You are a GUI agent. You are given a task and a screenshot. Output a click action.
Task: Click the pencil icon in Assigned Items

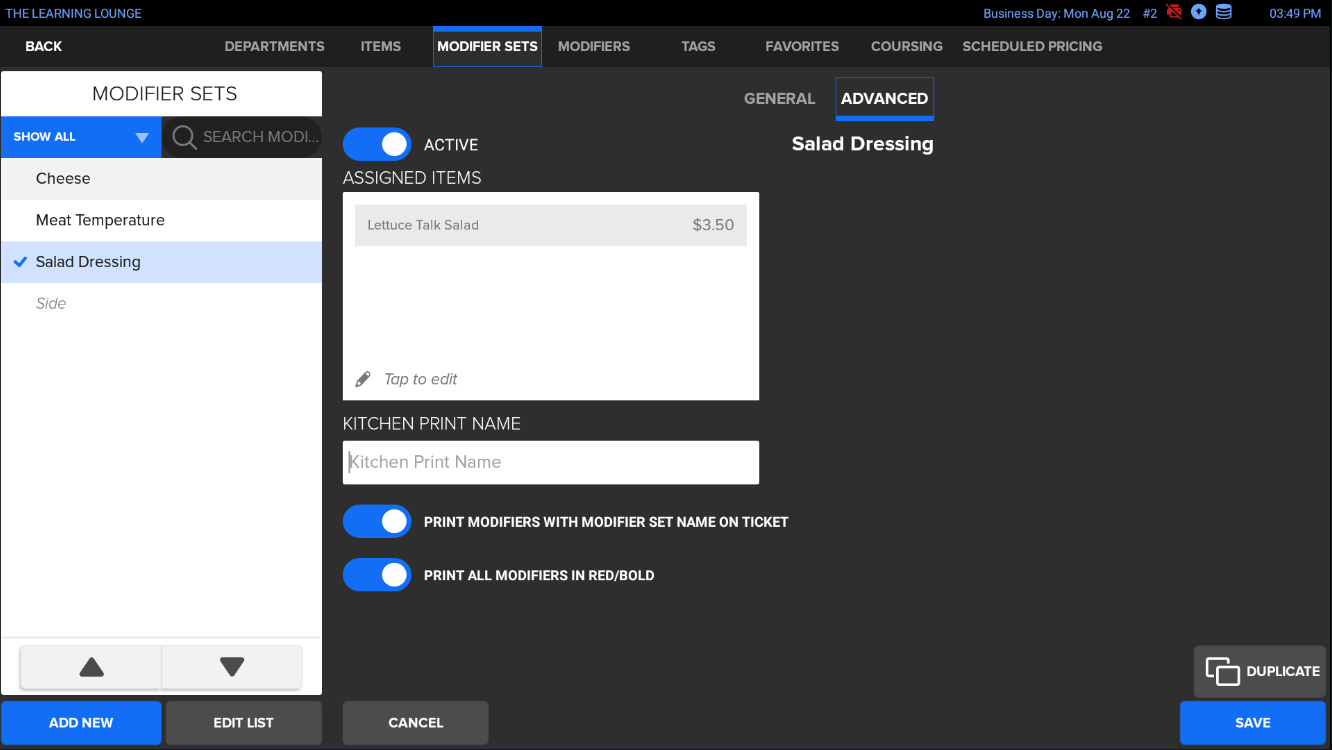coord(363,379)
